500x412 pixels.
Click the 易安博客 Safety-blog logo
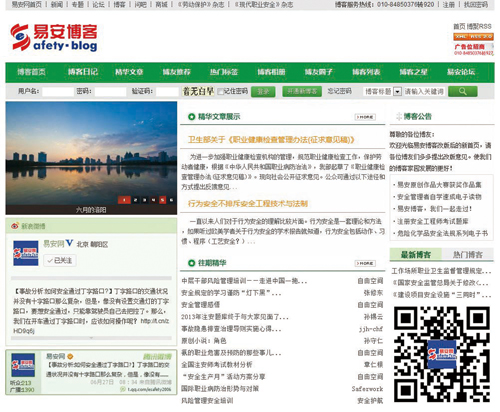54,37
